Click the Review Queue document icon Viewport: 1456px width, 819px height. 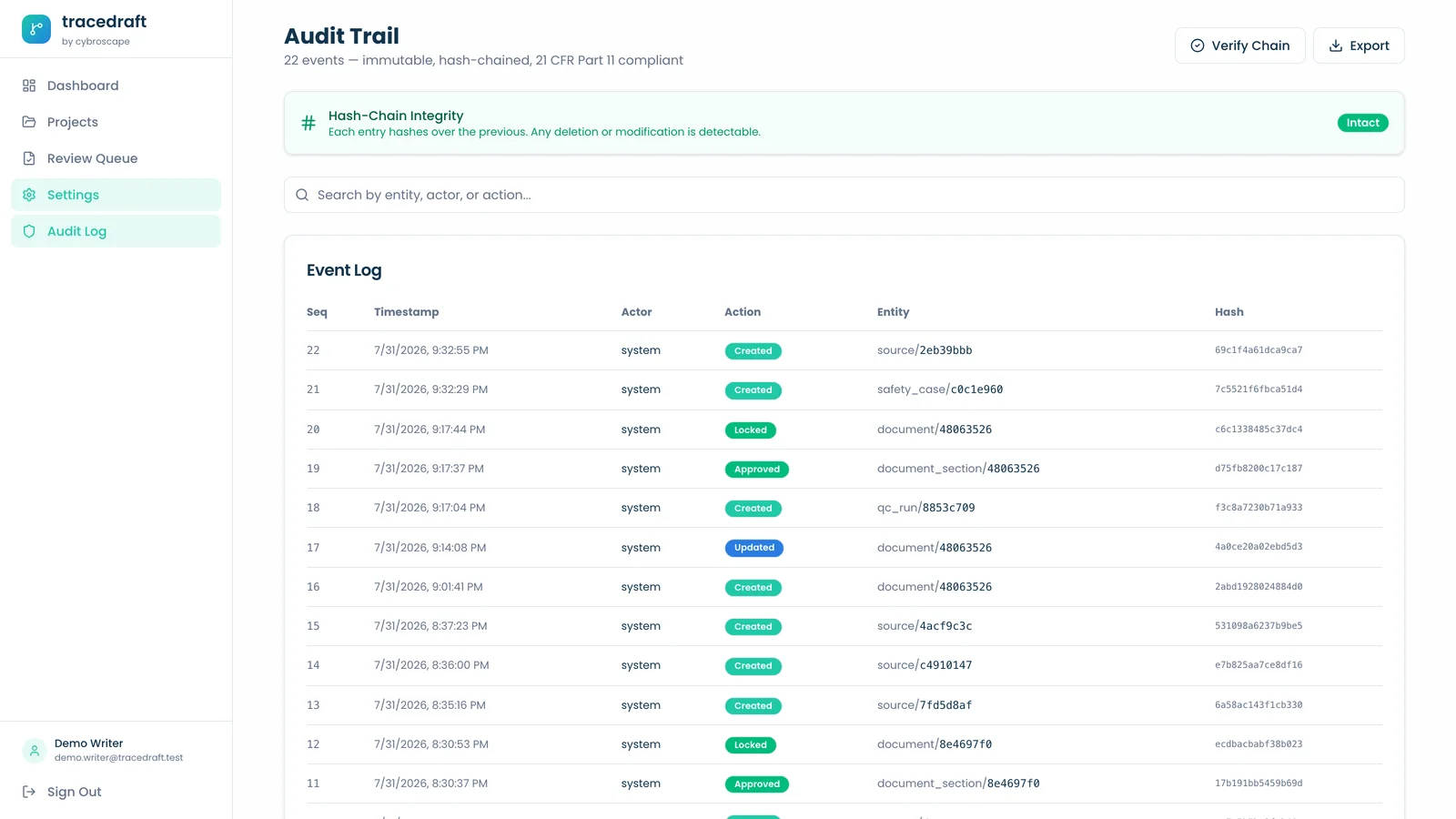pyautogui.click(x=29, y=158)
